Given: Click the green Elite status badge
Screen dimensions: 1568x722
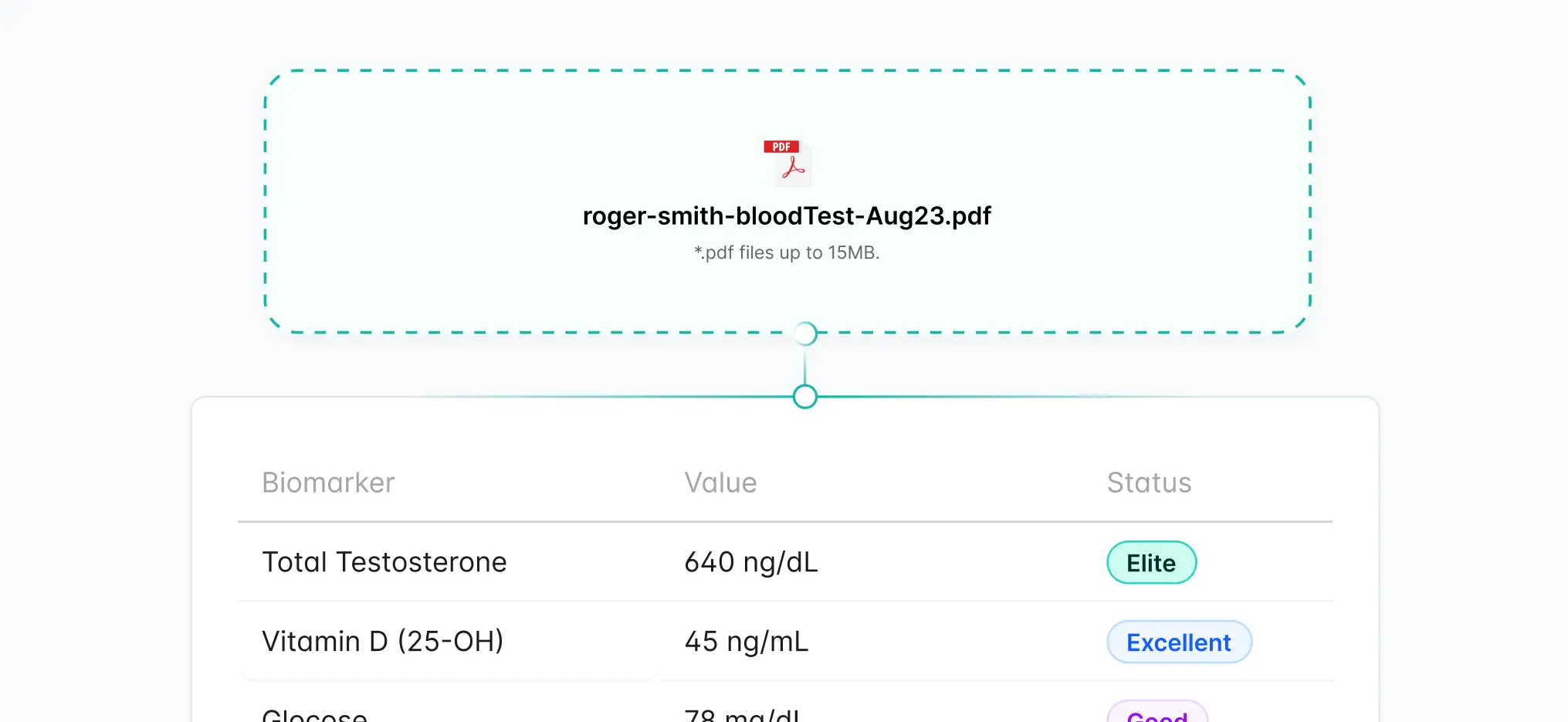Looking at the screenshot, I should pos(1151,563).
